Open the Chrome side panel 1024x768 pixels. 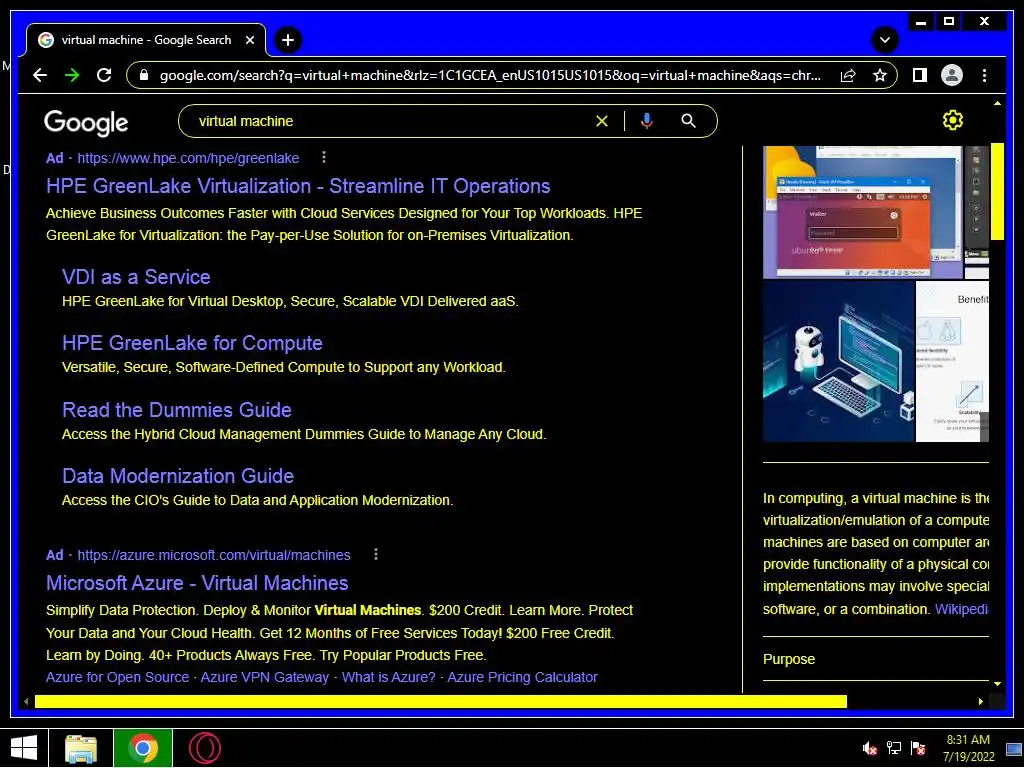click(x=920, y=75)
